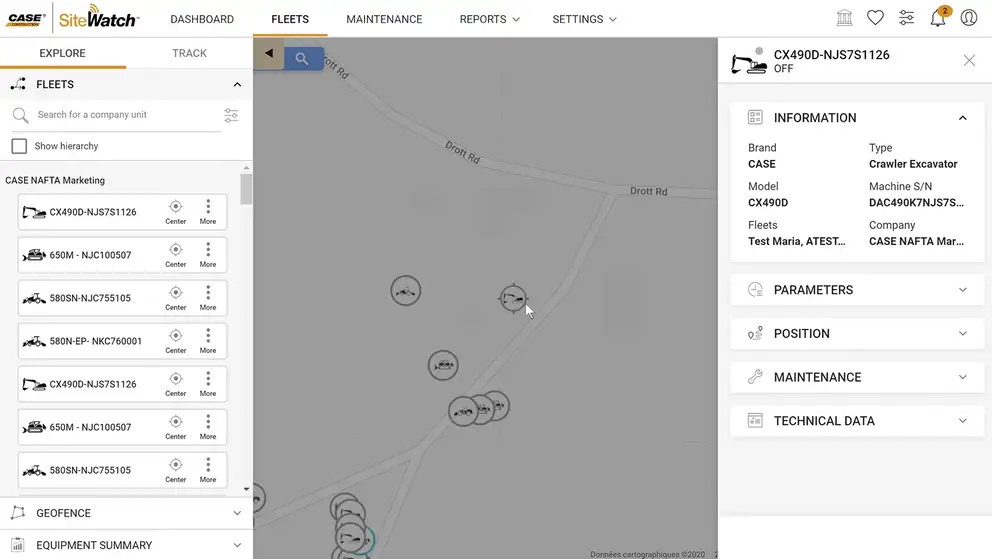Click the Information panel icon
Image resolution: width=992 pixels, height=559 pixels.
click(755, 118)
